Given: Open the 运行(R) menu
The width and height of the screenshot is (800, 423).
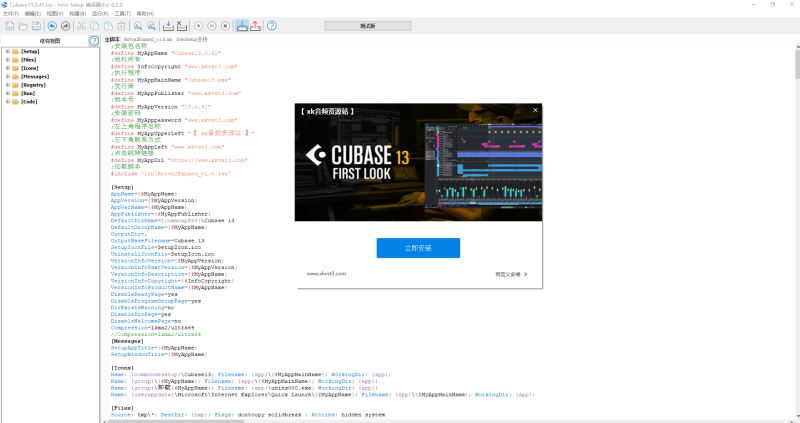Looking at the screenshot, I should (100, 14).
